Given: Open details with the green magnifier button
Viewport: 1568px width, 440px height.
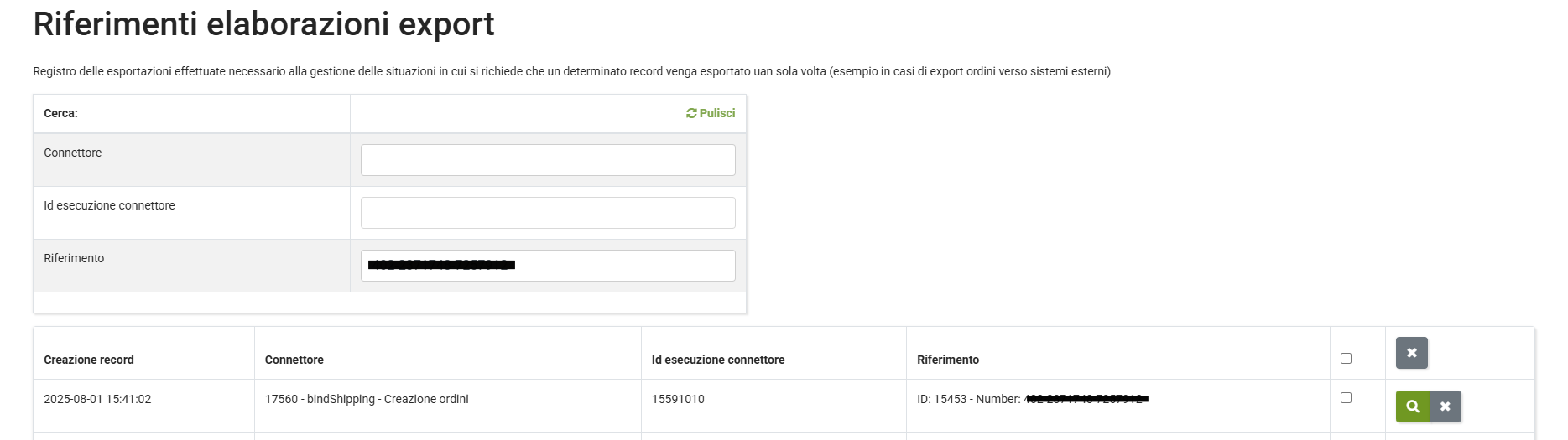Looking at the screenshot, I should click(1413, 406).
